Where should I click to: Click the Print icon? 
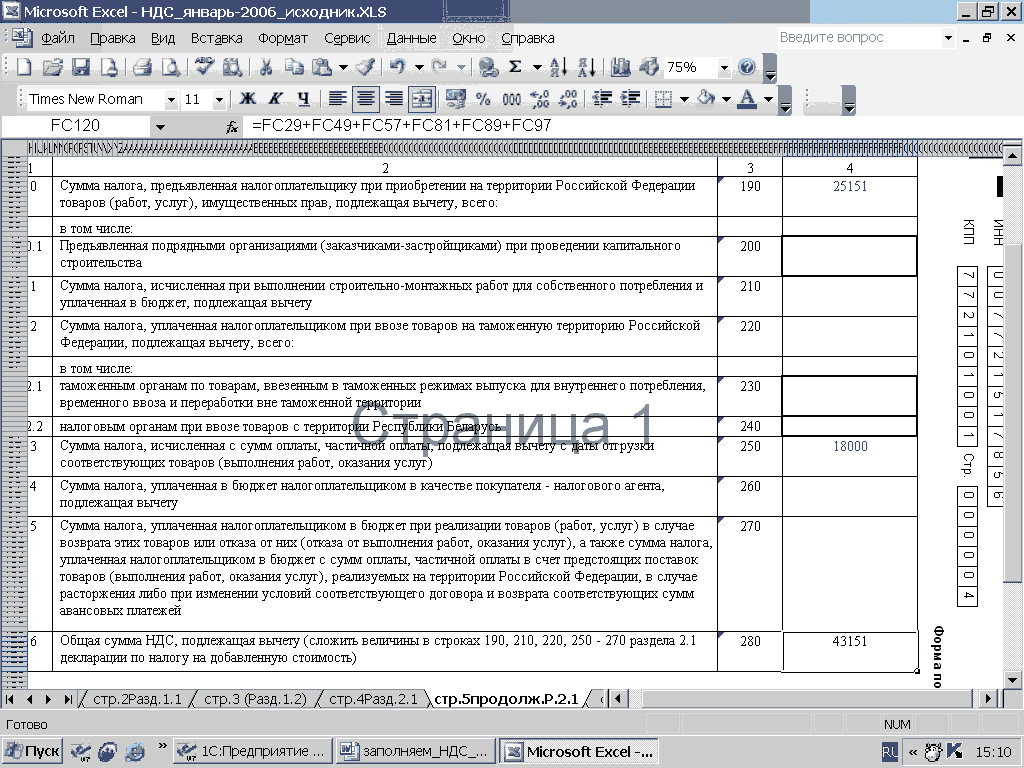(x=142, y=68)
